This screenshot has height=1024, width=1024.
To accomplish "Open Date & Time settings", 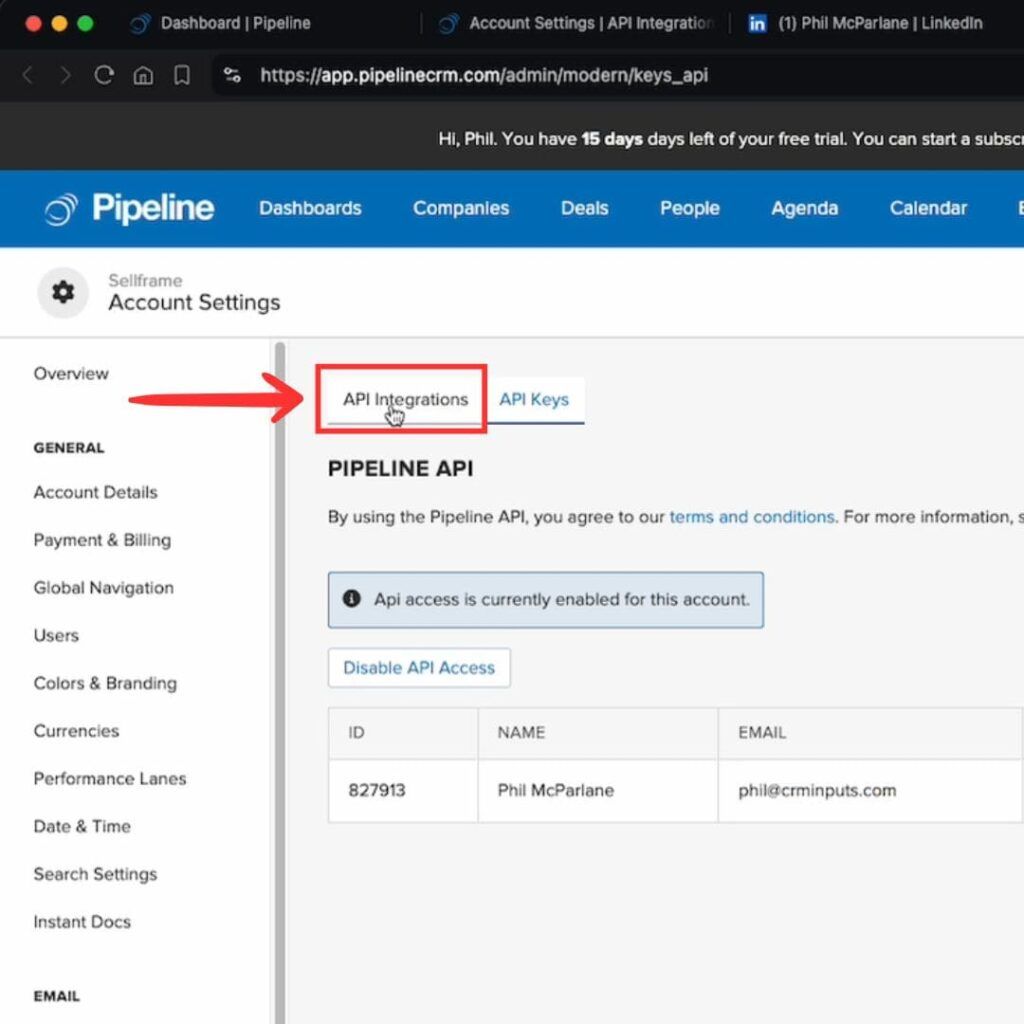I will [82, 826].
